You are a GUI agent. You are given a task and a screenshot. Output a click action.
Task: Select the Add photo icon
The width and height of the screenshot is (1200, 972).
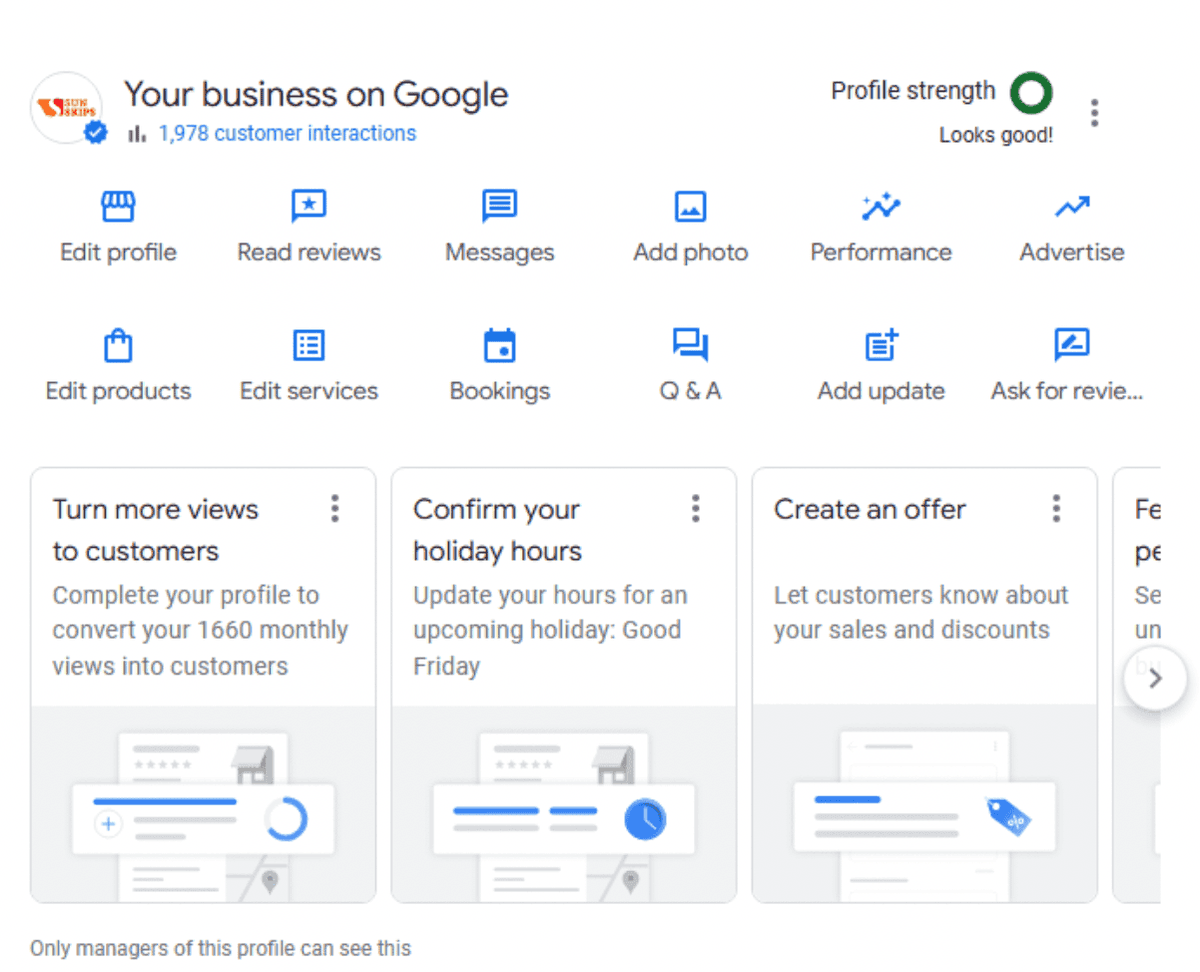[690, 207]
